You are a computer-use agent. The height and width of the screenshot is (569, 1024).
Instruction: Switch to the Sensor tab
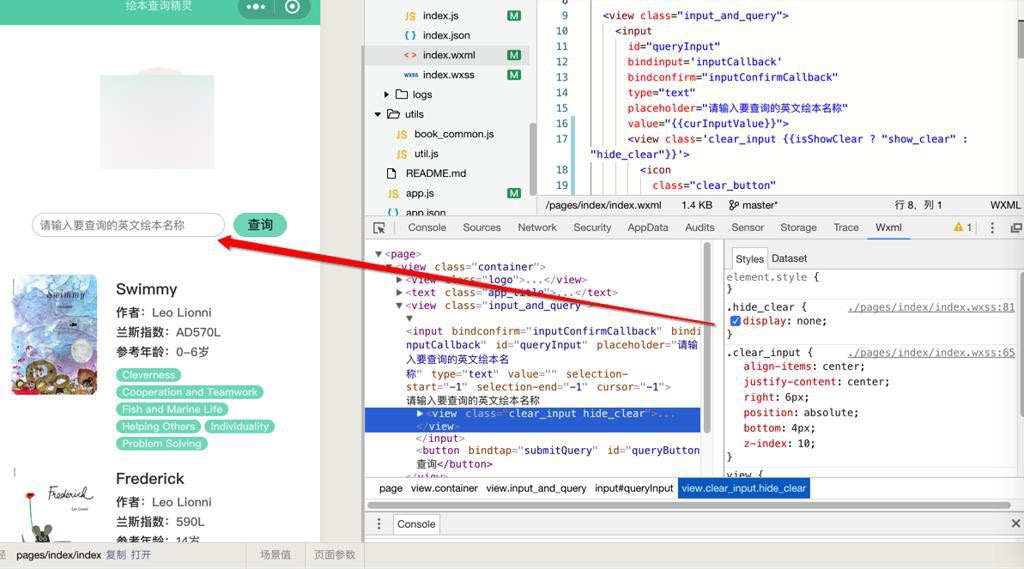[x=748, y=227]
